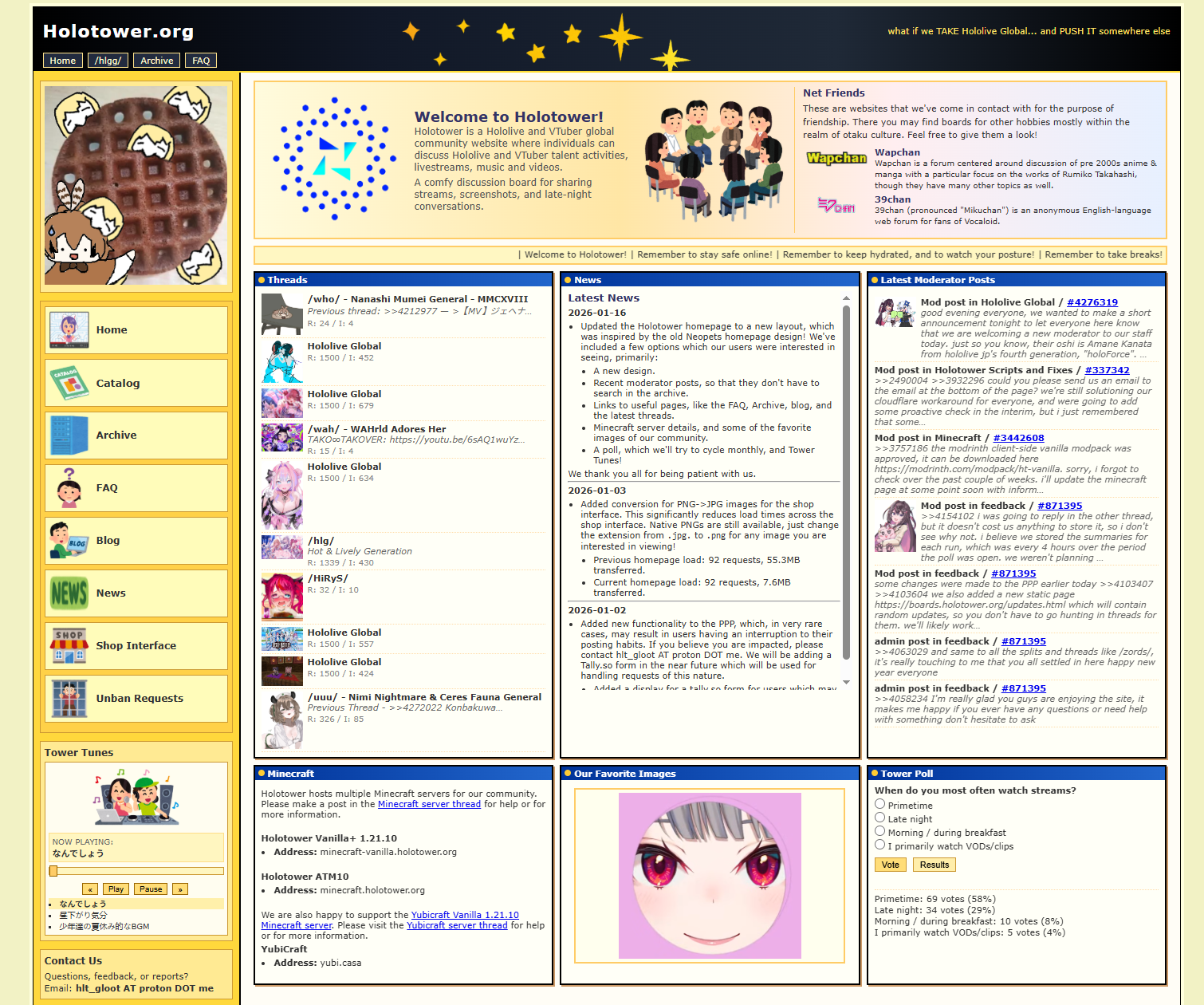Click the blue dotted Holotower logo

(x=334, y=158)
